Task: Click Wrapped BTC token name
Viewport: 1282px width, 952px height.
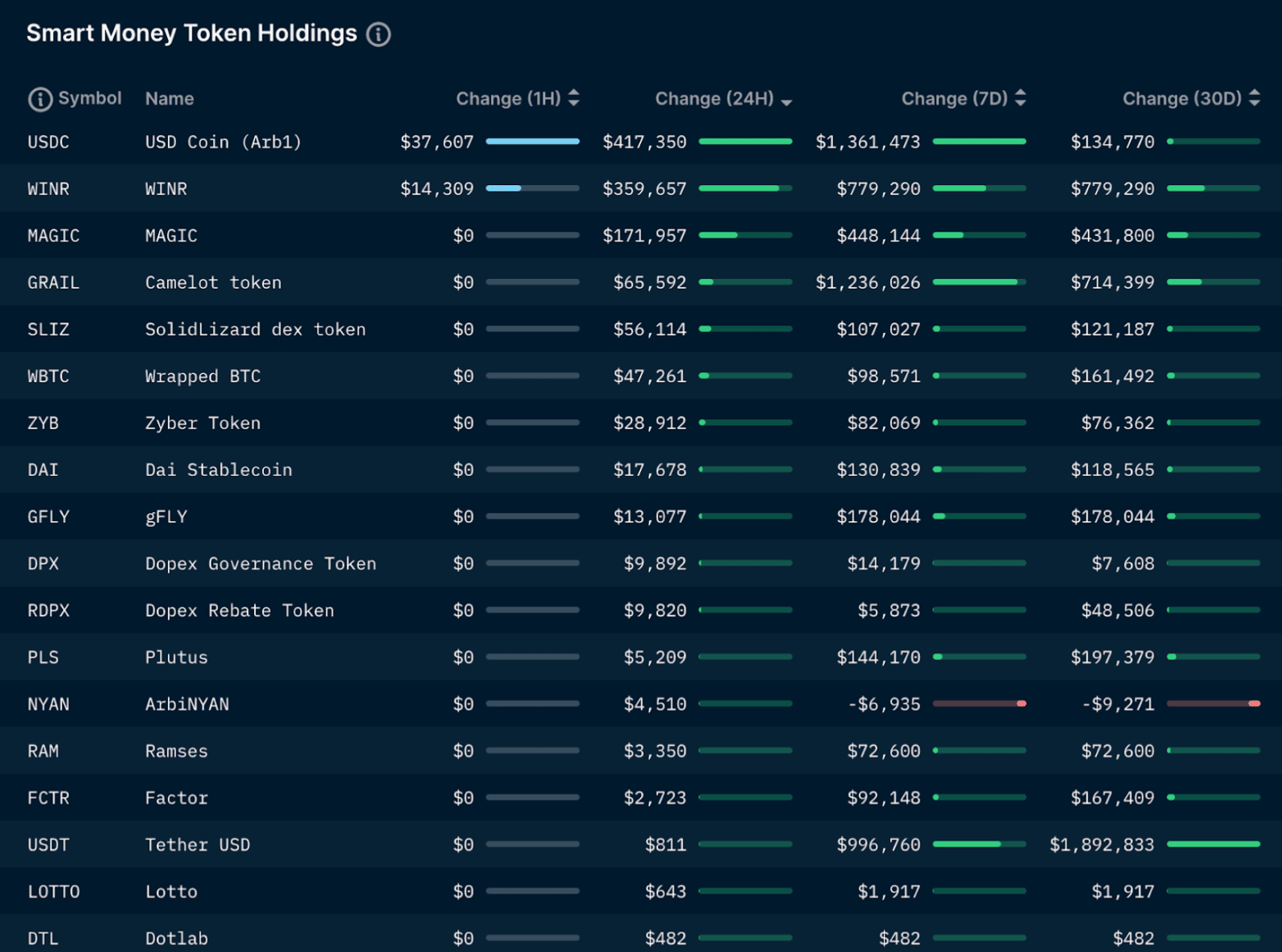Action: pyautogui.click(x=202, y=376)
